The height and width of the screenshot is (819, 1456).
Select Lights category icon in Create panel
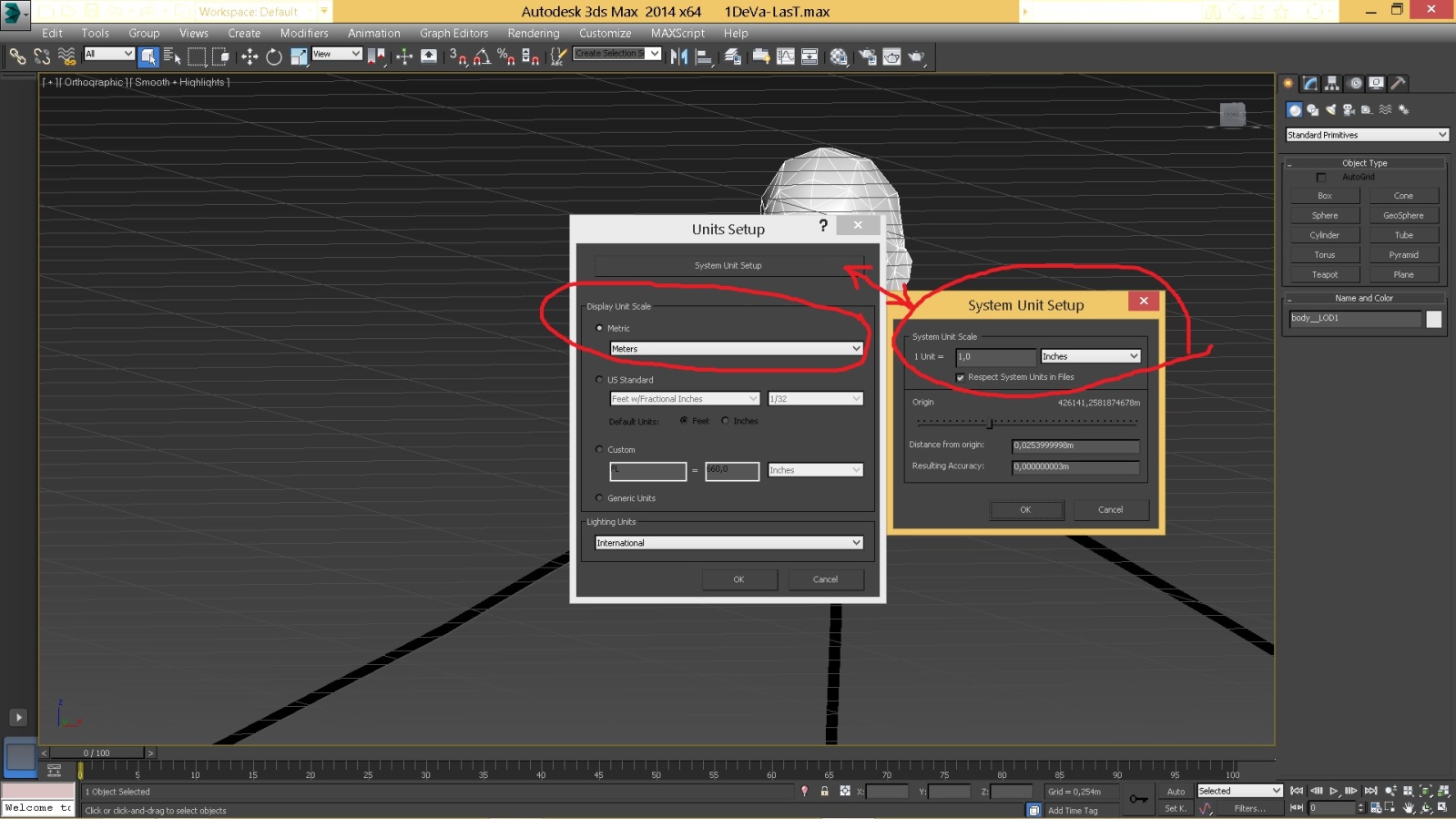click(x=1330, y=109)
